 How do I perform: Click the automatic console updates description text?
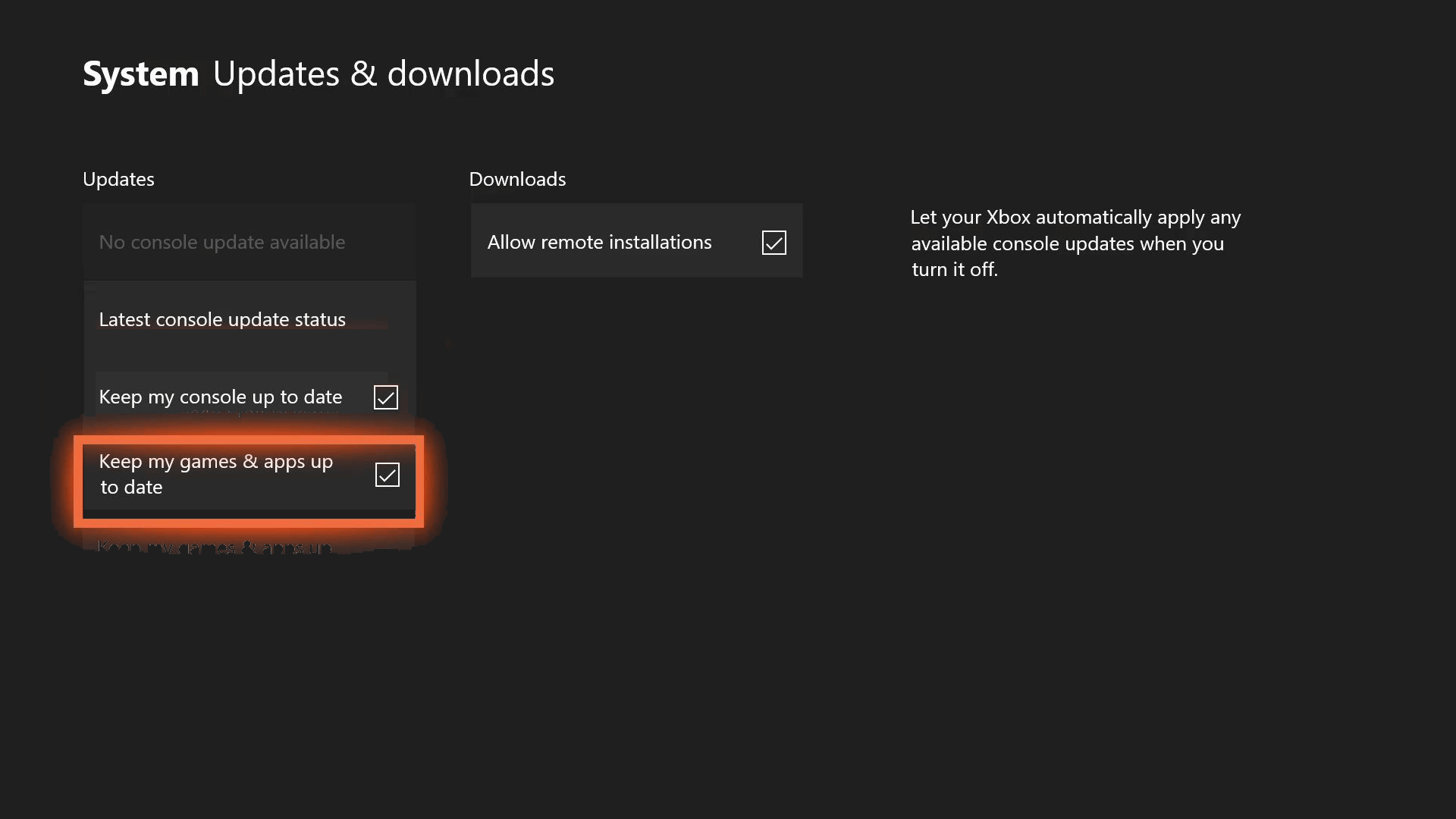coord(1075,243)
